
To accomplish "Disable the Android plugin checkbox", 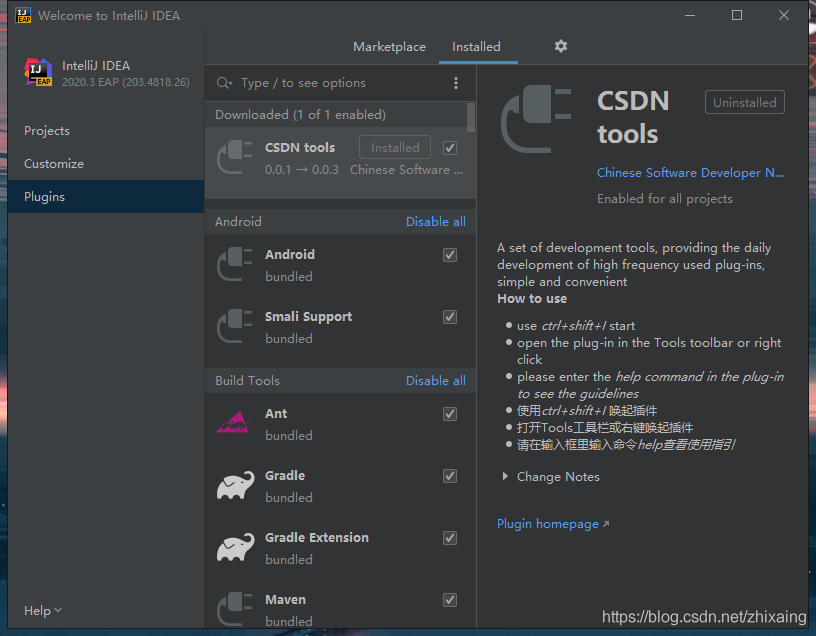I will pos(450,255).
